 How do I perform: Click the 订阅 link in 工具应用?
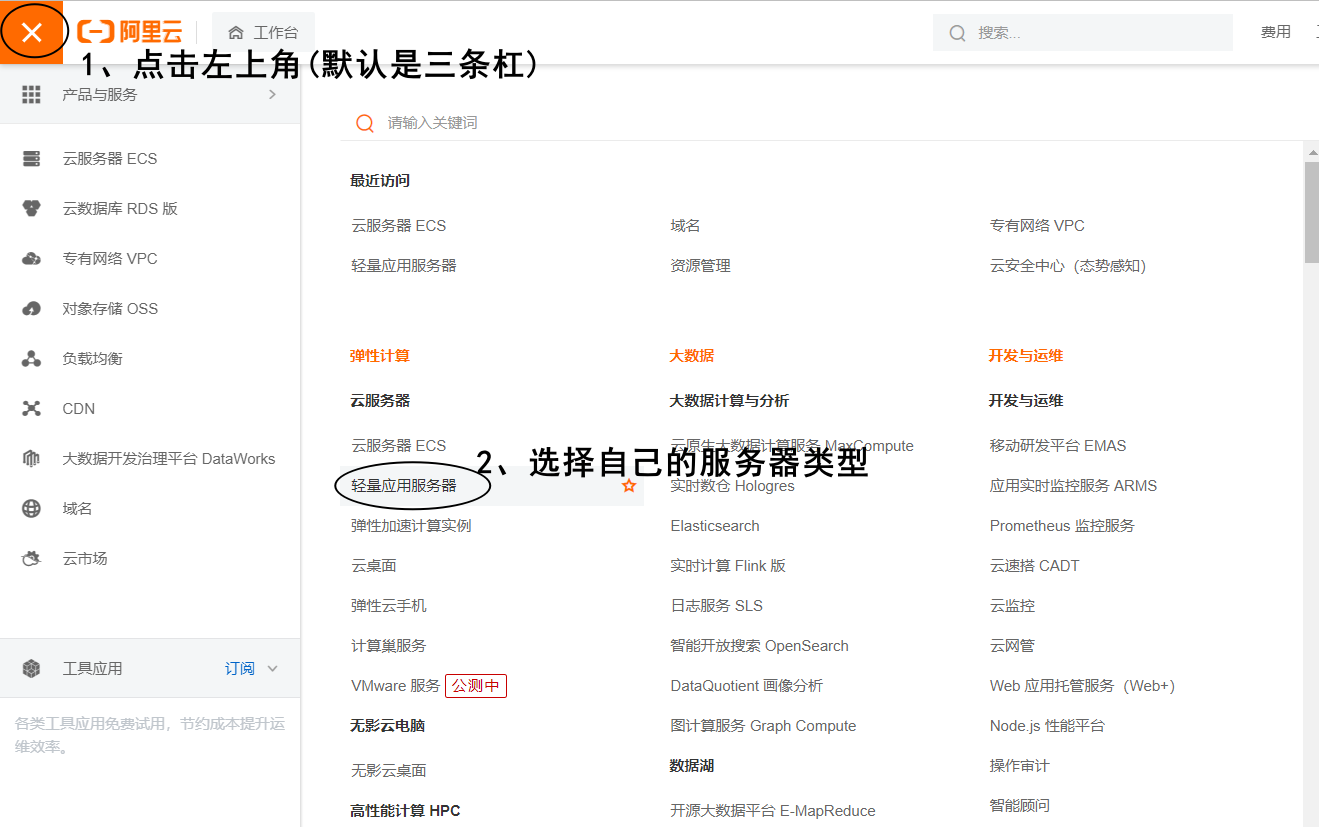pyautogui.click(x=239, y=669)
